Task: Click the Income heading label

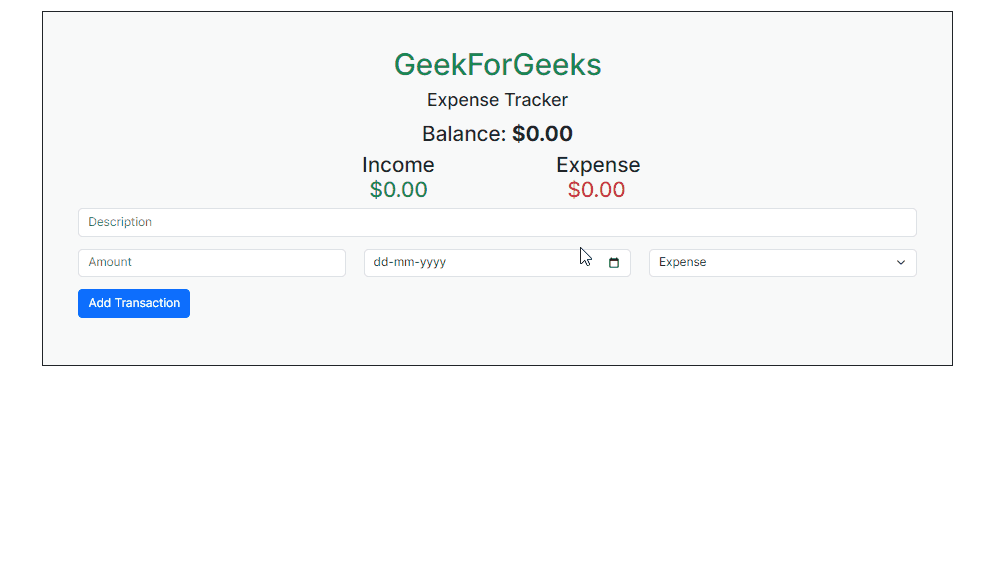Action: tap(398, 165)
